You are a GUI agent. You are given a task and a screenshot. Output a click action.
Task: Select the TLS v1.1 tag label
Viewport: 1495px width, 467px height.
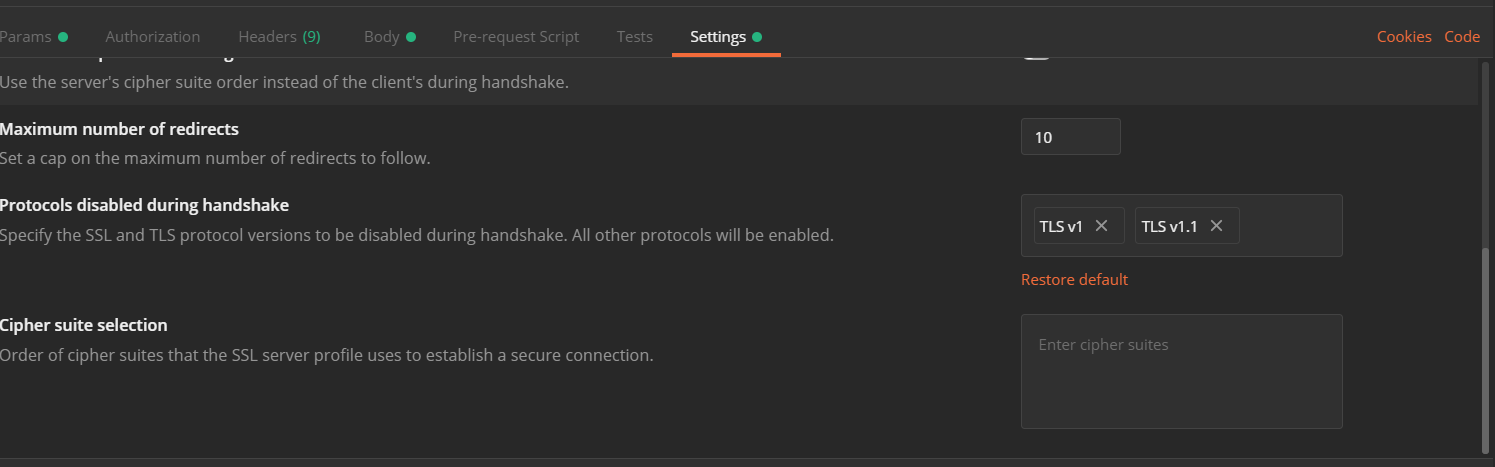click(x=1169, y=226)
